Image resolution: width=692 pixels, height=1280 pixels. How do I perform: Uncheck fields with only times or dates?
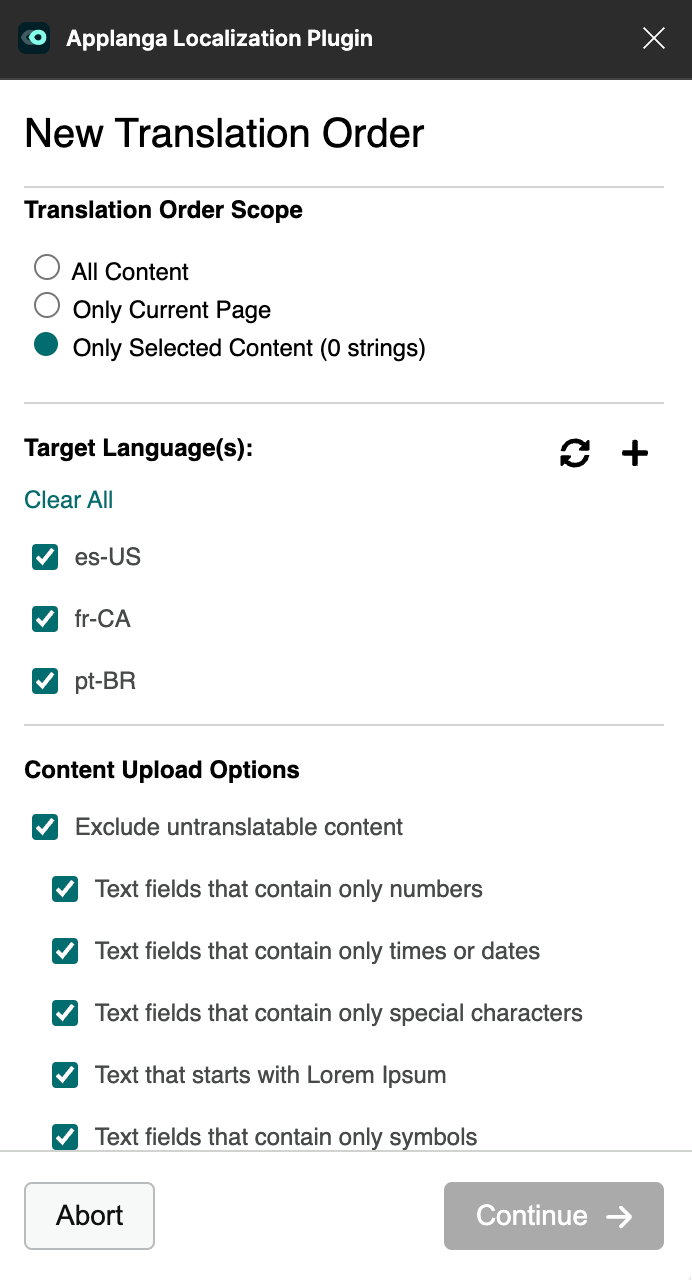click(64, 951)
